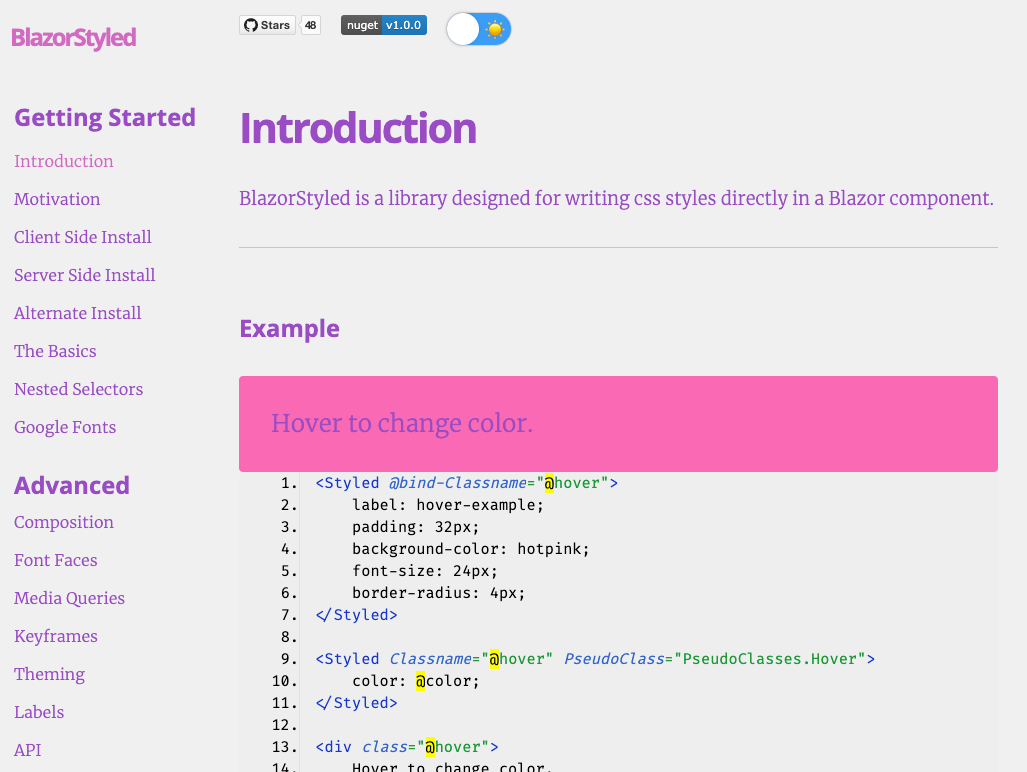Image resolution: width=1027 pixels, height=772 pixels.
Task: Click the sun icon on theme switch
Action: (x=495, y=29)
